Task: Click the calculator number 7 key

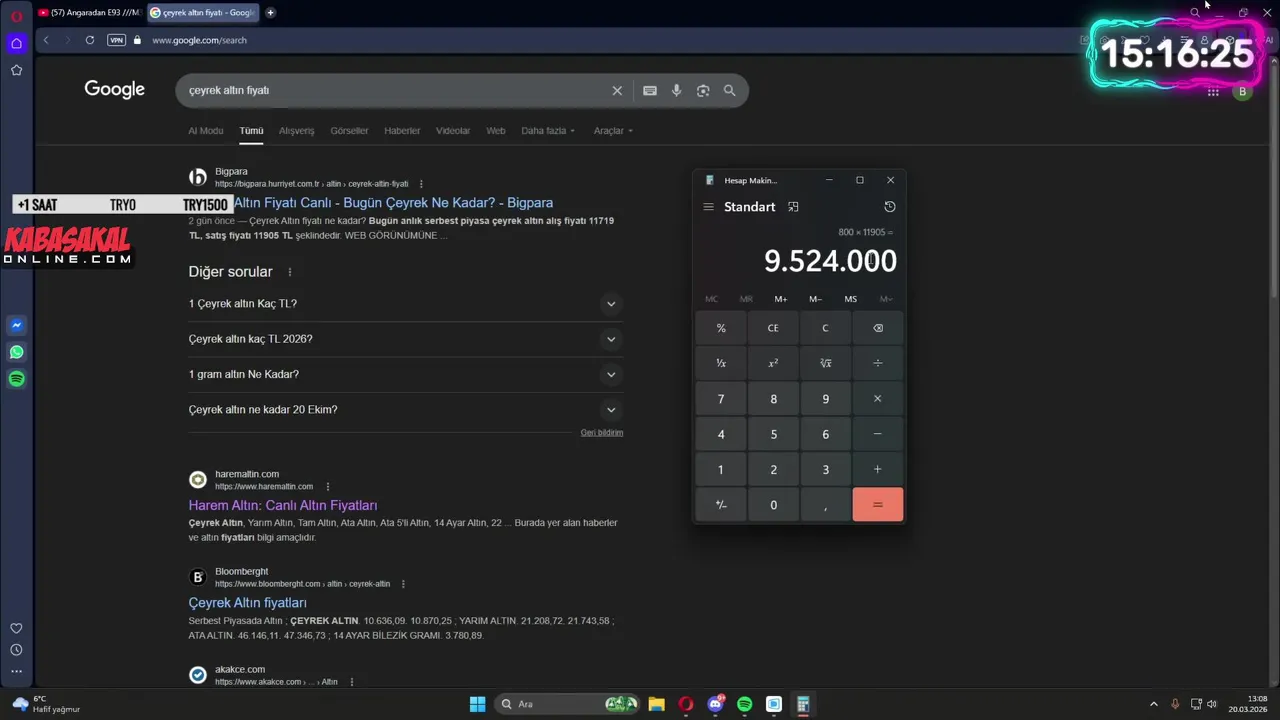Action: tap(721, 399)
